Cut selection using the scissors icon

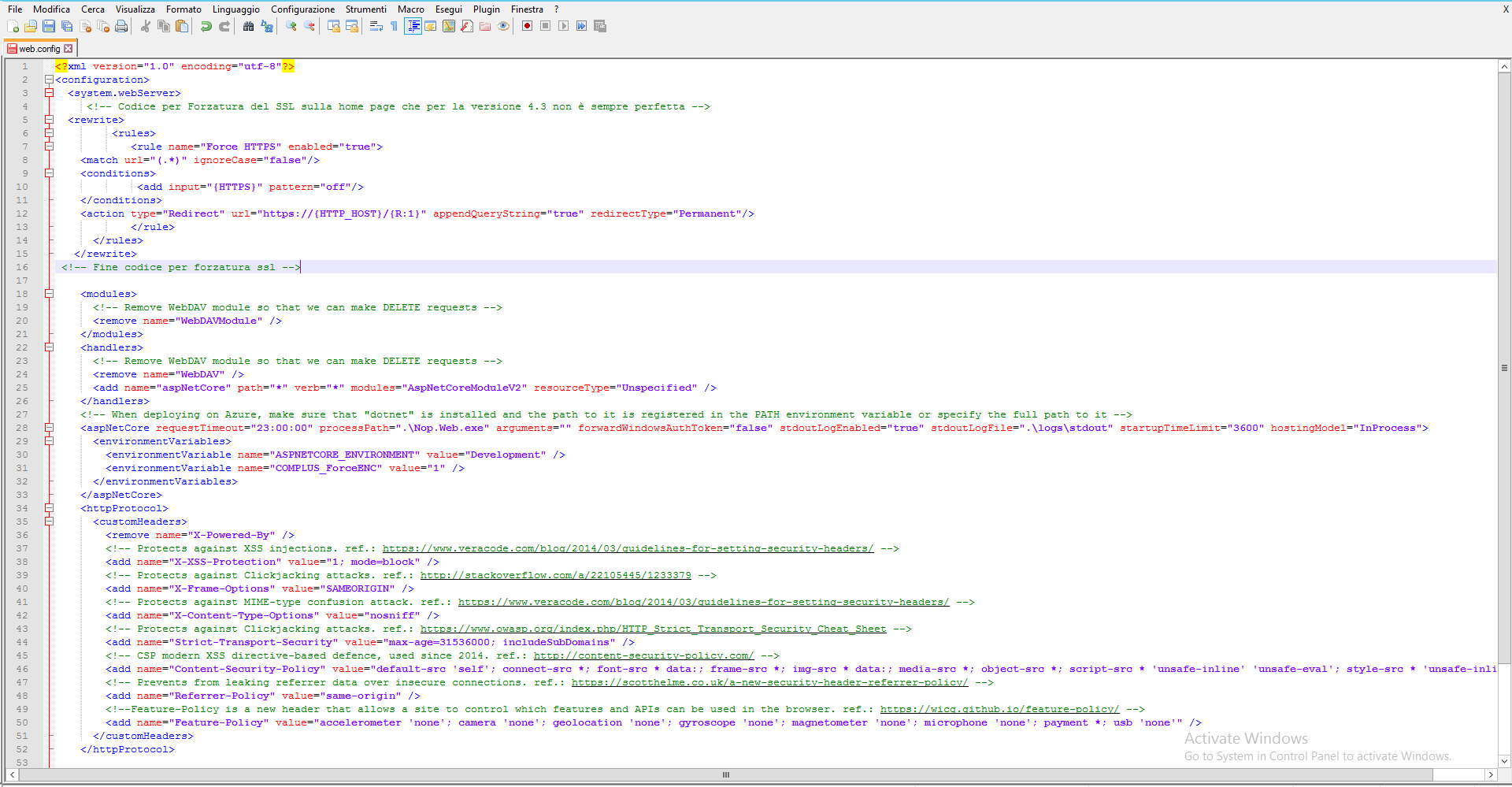[x=145, y=26]
